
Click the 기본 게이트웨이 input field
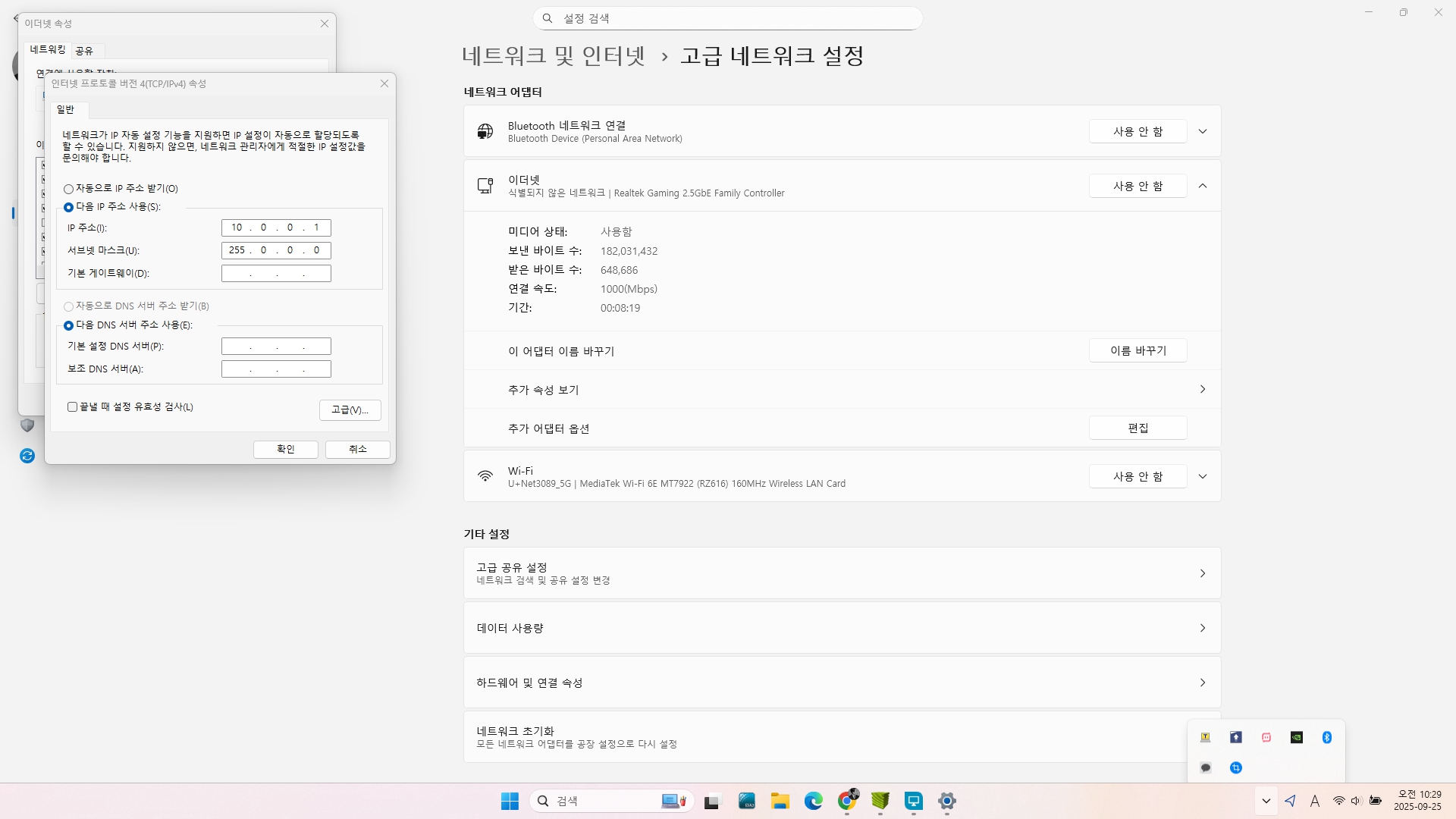coord(276,274)
